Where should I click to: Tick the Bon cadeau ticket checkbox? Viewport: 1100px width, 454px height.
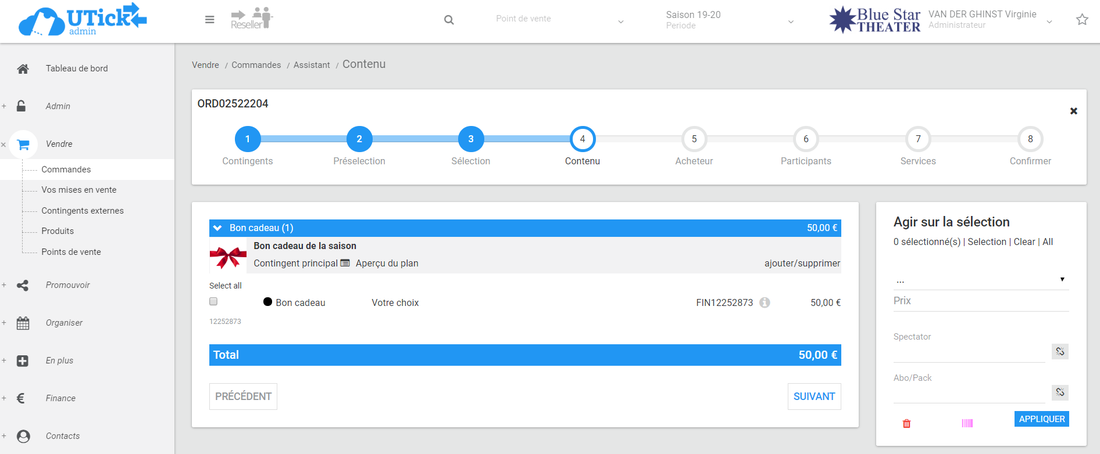point(214,301)
